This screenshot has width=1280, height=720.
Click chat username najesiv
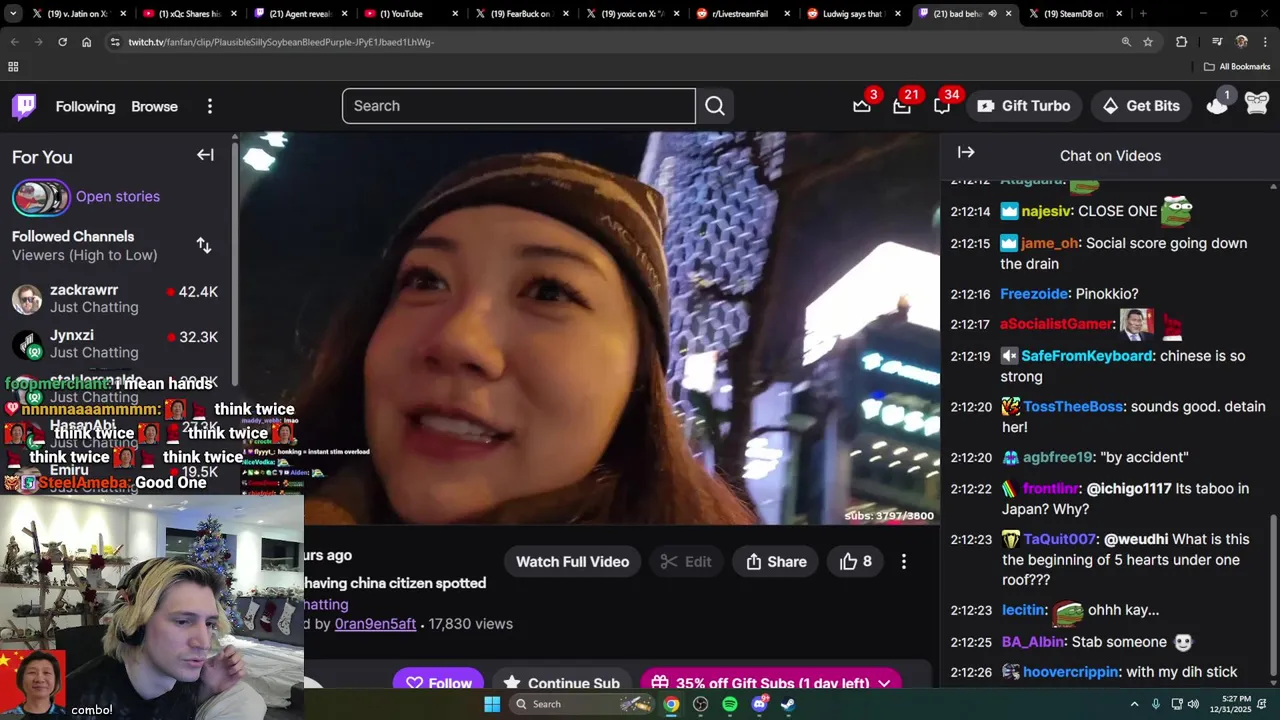[x=1047, y=211]
